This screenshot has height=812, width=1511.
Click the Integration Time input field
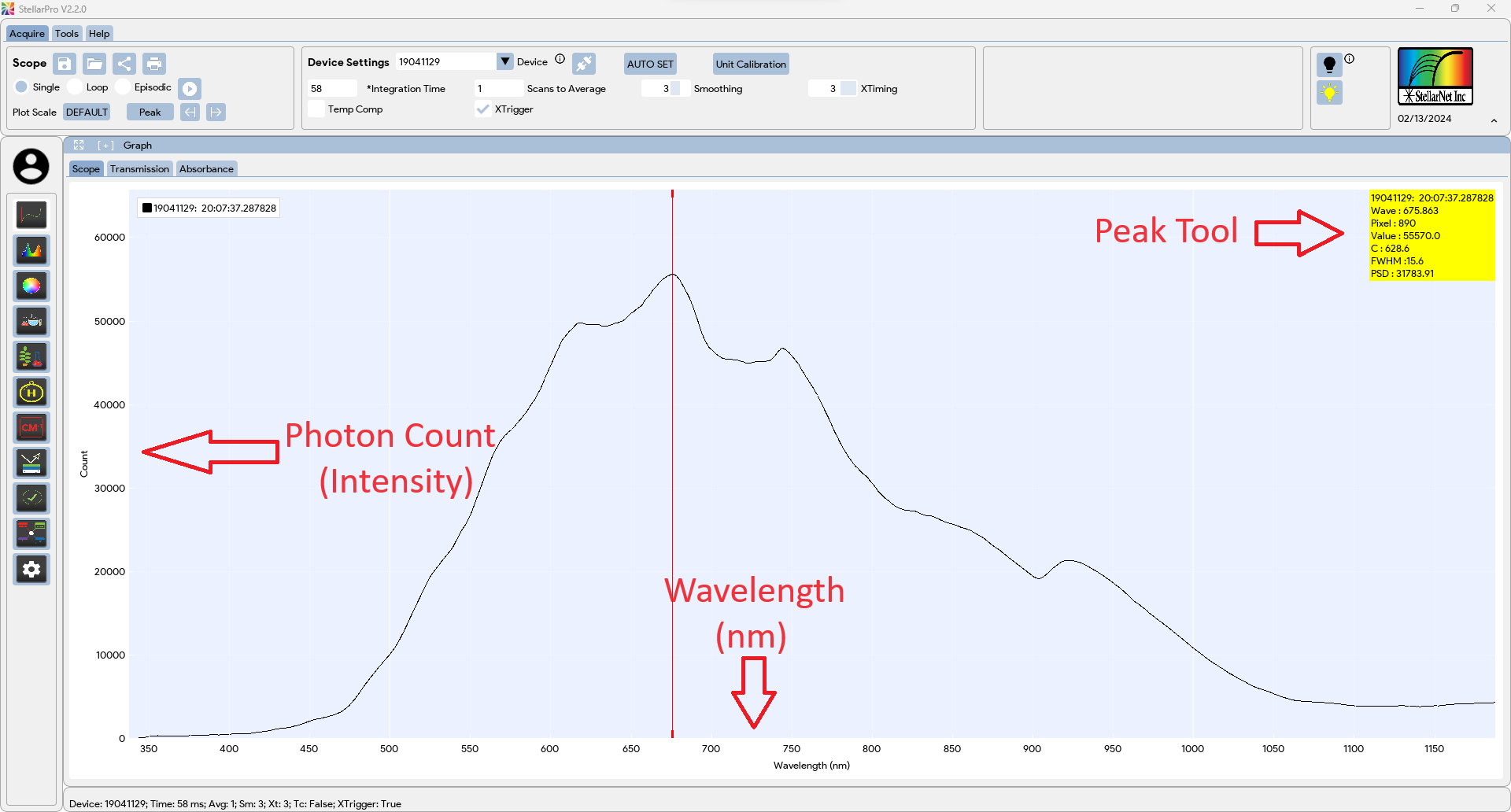[x=332, y=89]
